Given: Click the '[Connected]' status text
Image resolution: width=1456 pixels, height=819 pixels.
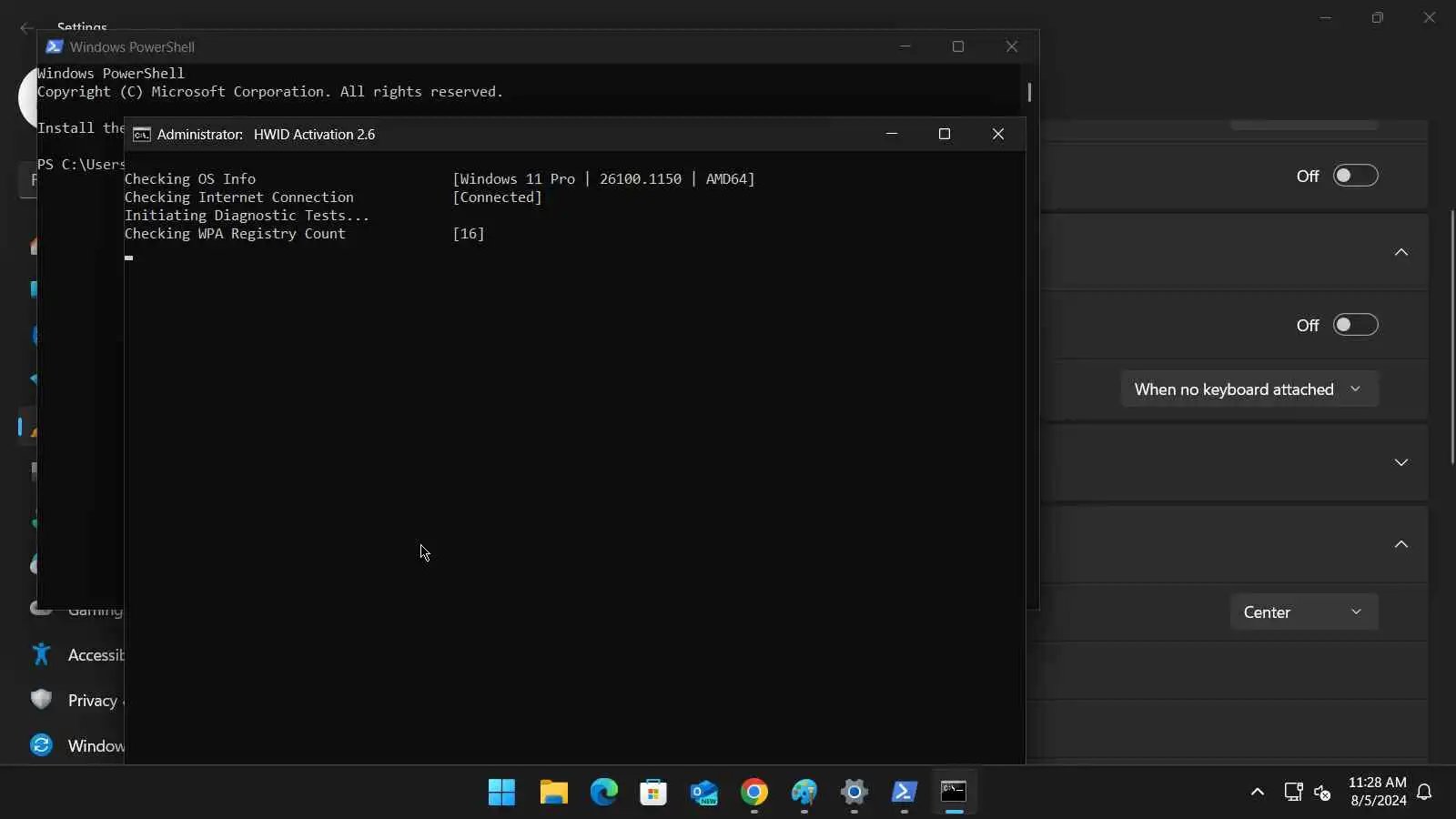Looking at the screenshot, I should point(497,197).
